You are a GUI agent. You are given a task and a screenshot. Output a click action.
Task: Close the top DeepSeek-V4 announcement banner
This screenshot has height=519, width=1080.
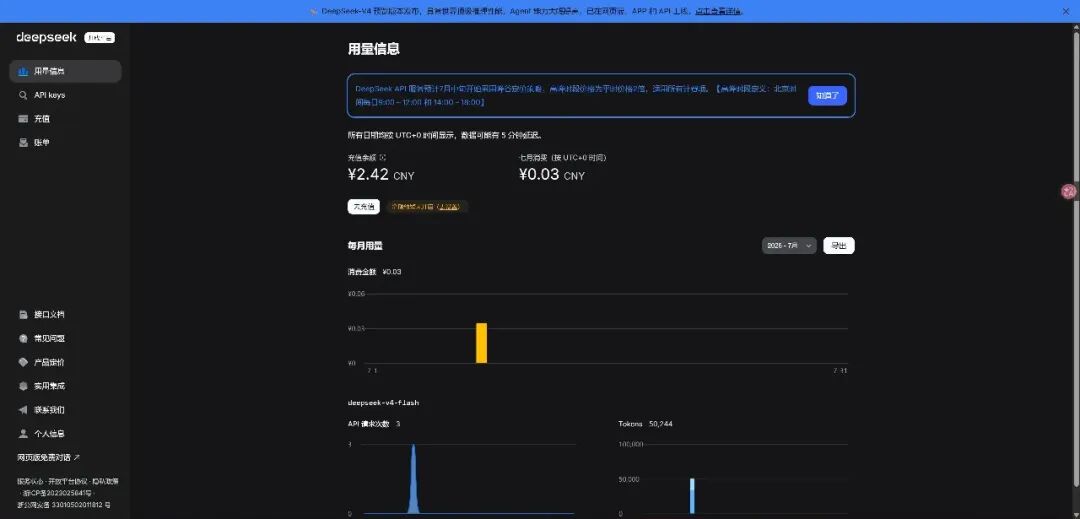coord(1066,11)
